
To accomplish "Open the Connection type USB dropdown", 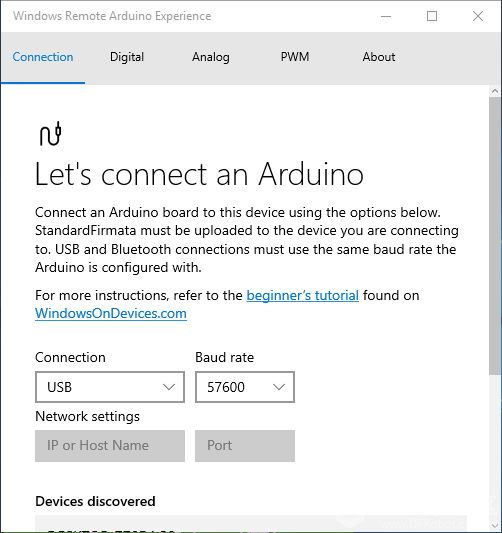I will coord(110,387).
